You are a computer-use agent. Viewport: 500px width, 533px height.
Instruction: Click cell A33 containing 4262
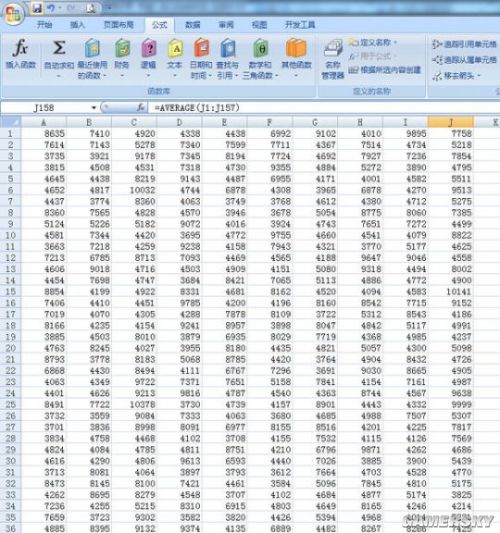pyautogui.click(x=44, y=495)
